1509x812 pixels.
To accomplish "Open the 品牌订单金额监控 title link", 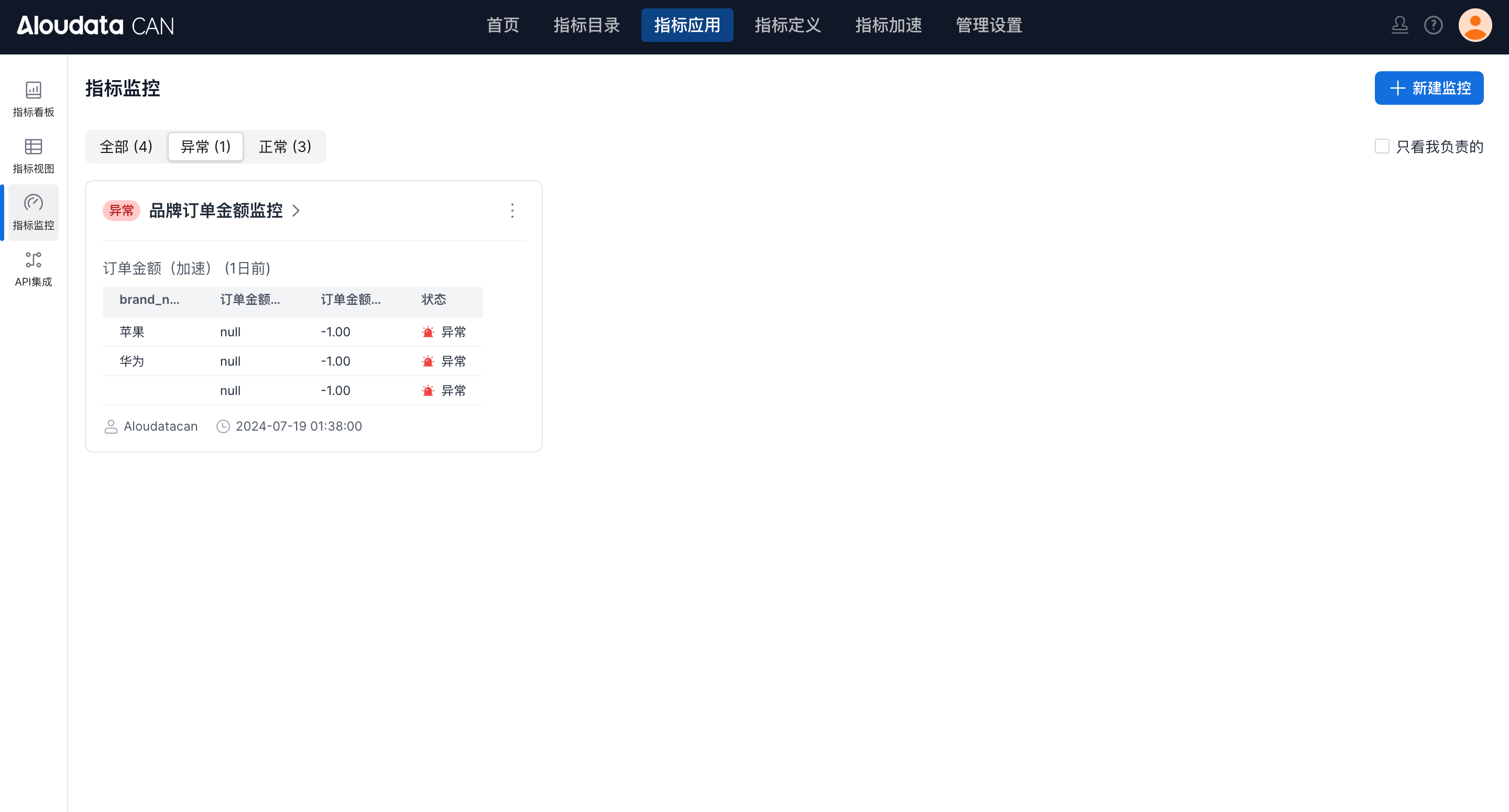I will pos(215,211).
